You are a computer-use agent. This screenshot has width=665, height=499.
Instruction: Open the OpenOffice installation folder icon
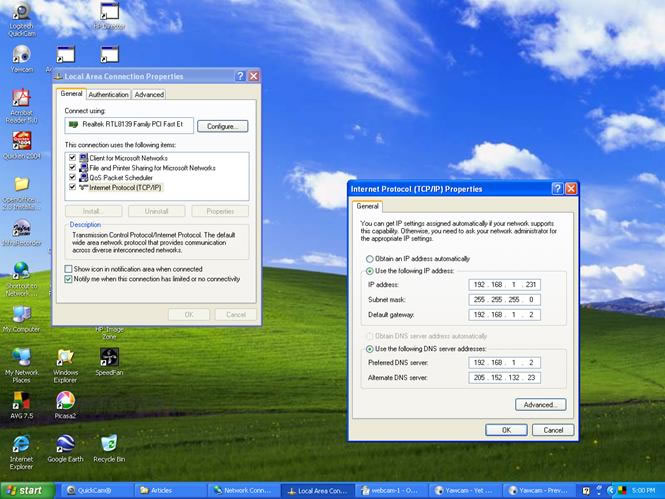[x=21, y=194]
